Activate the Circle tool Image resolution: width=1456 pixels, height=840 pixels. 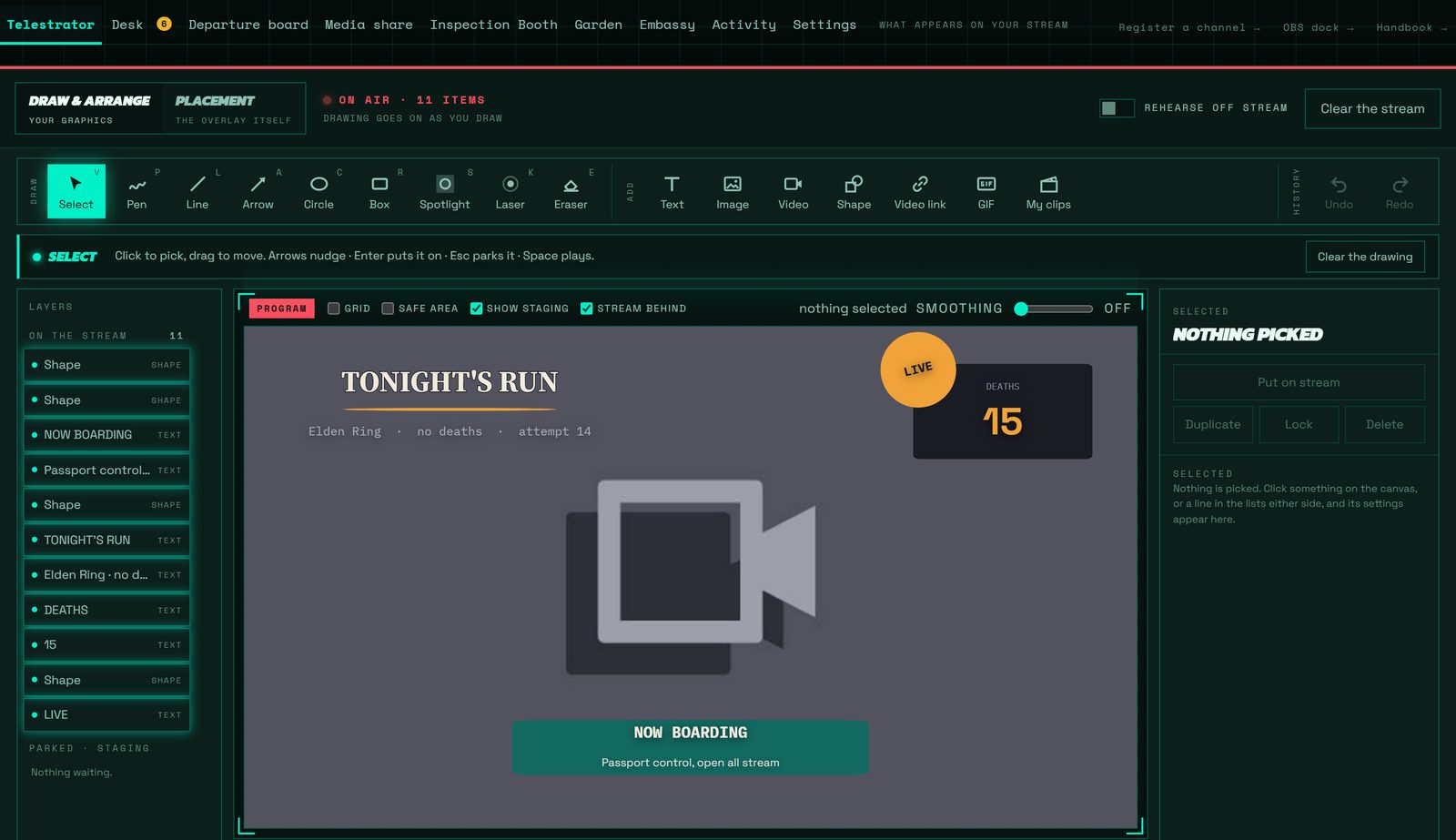tap(318, 191)
